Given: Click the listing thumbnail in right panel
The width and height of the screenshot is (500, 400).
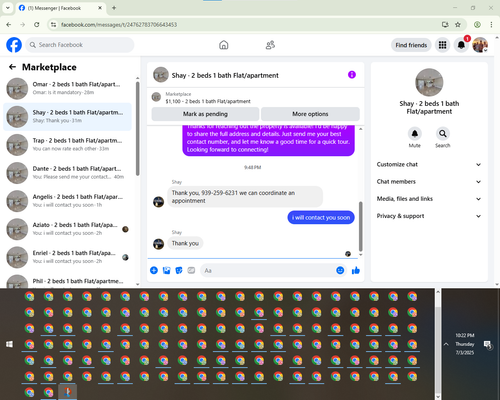Looking at the screenshot, I should click(429, 83).
